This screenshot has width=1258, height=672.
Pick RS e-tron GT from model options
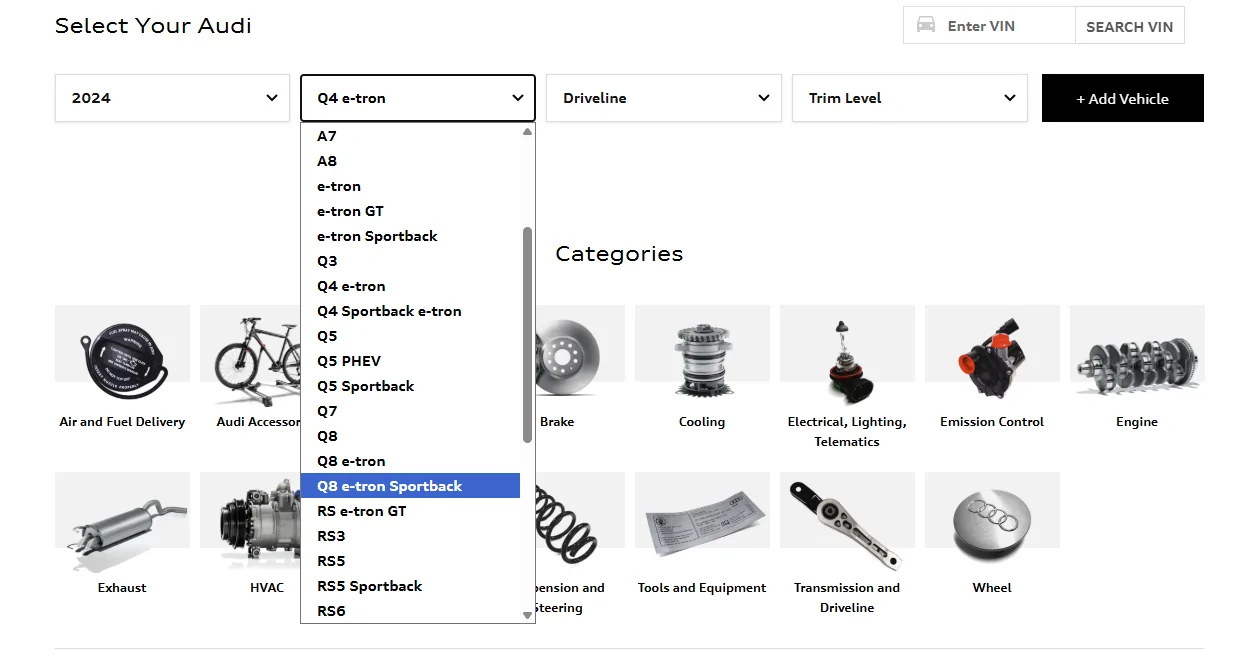pos(362,511)
